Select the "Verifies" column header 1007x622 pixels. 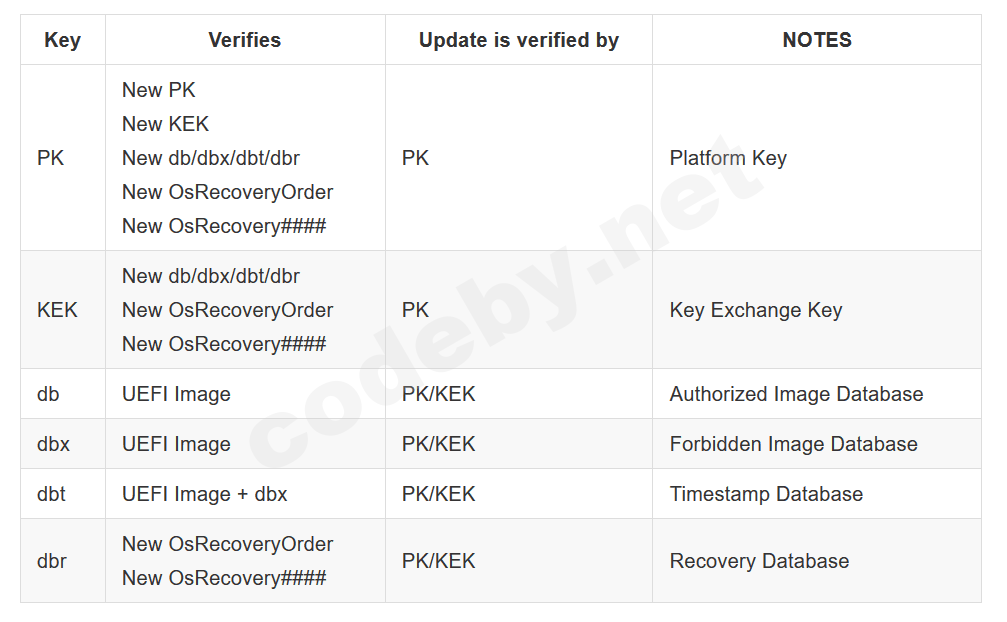(244, 40)
